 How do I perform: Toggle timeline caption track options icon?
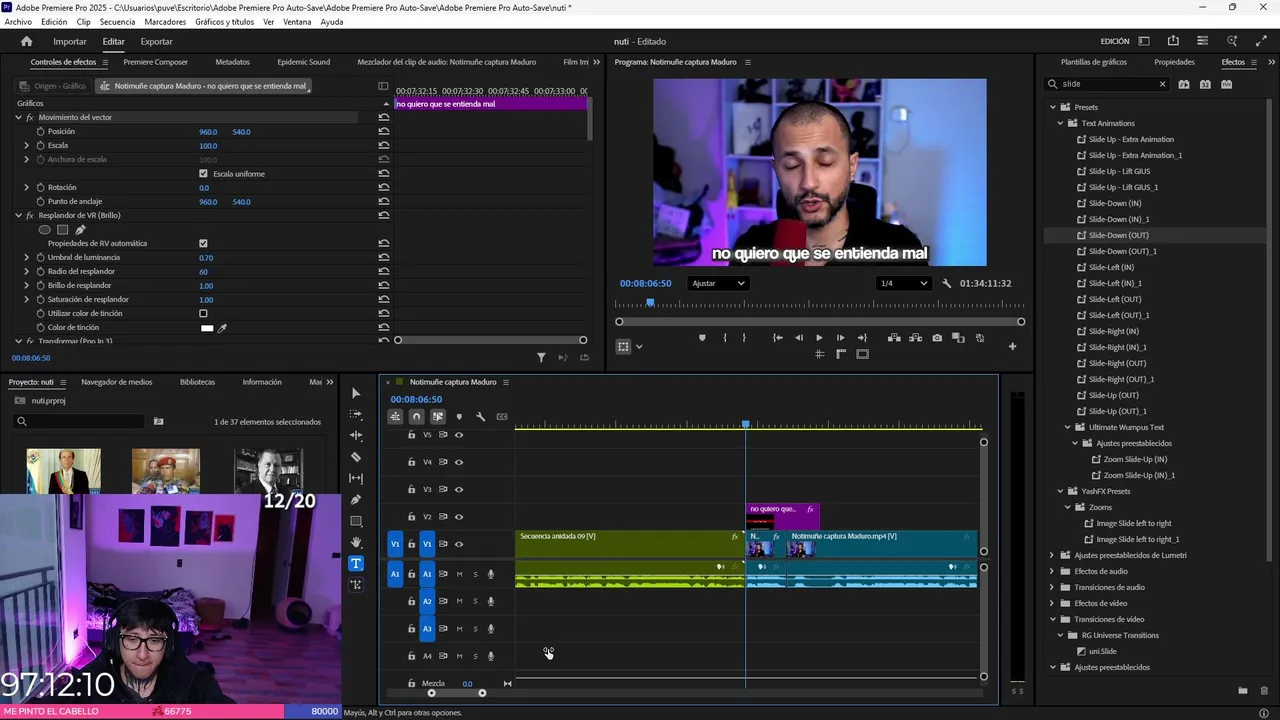point(502,417)
